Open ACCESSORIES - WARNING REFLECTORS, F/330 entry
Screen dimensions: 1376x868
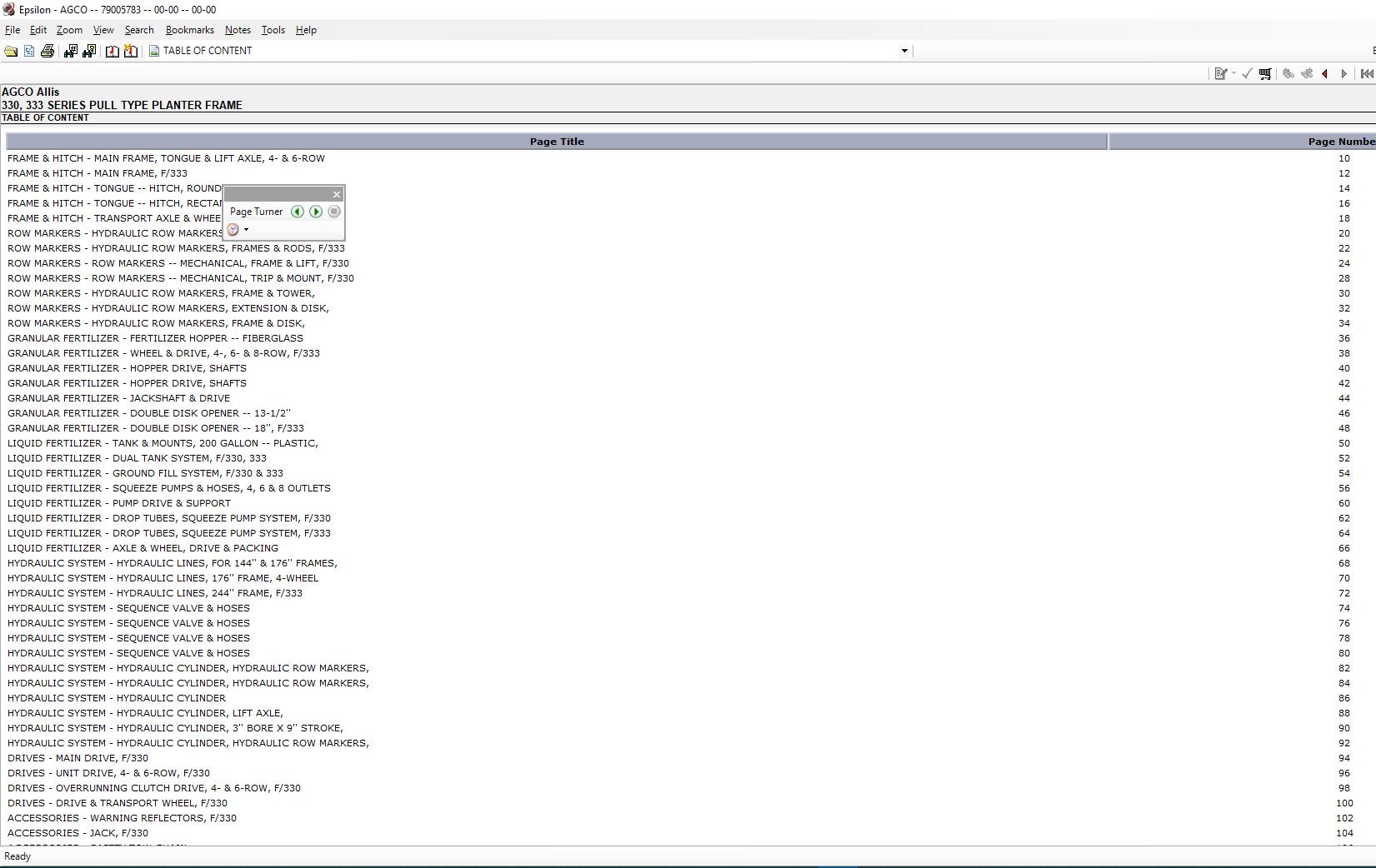[122, 818]
